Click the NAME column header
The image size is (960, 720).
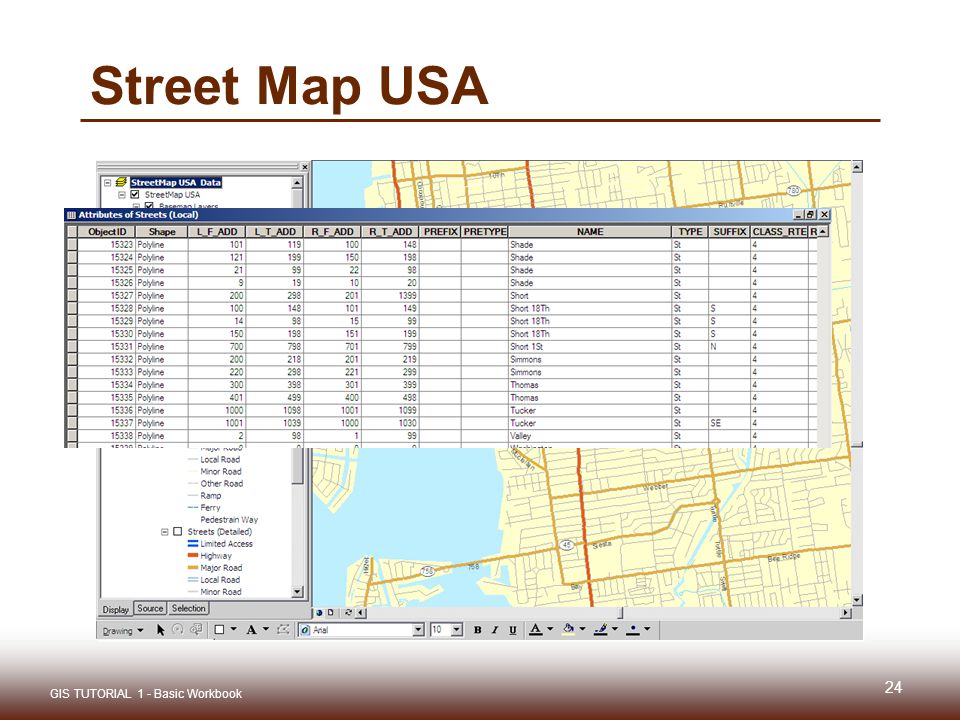tap(590, 232)
